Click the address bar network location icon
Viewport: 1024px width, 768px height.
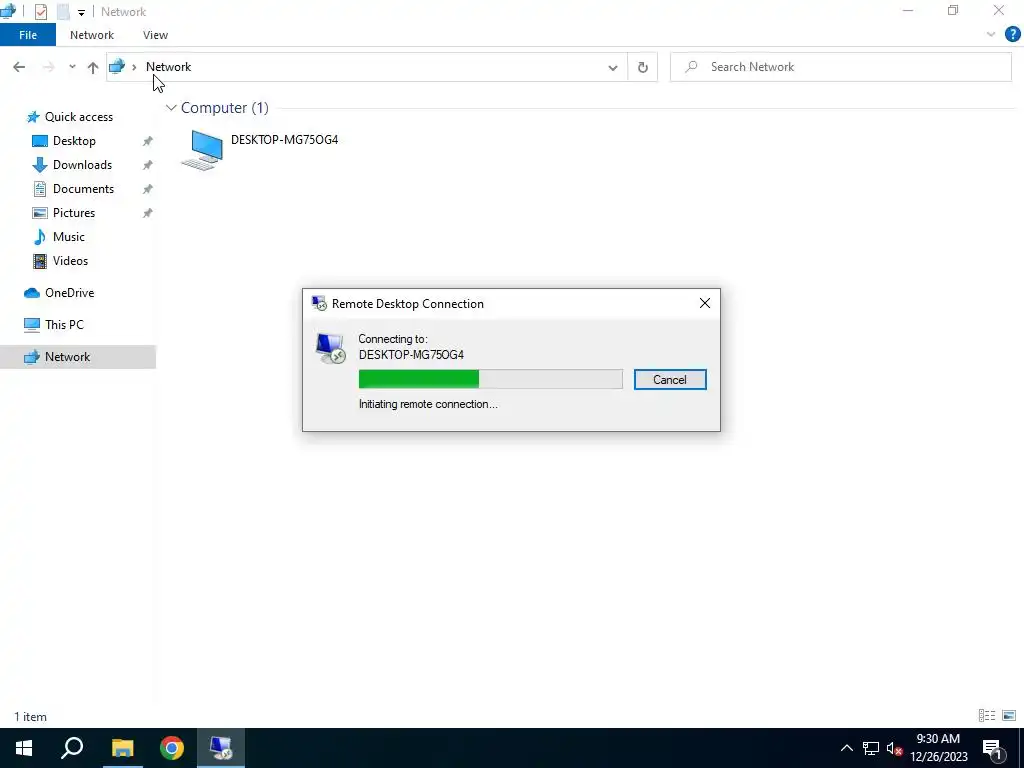pyautogui.click(x=117, y=67)
